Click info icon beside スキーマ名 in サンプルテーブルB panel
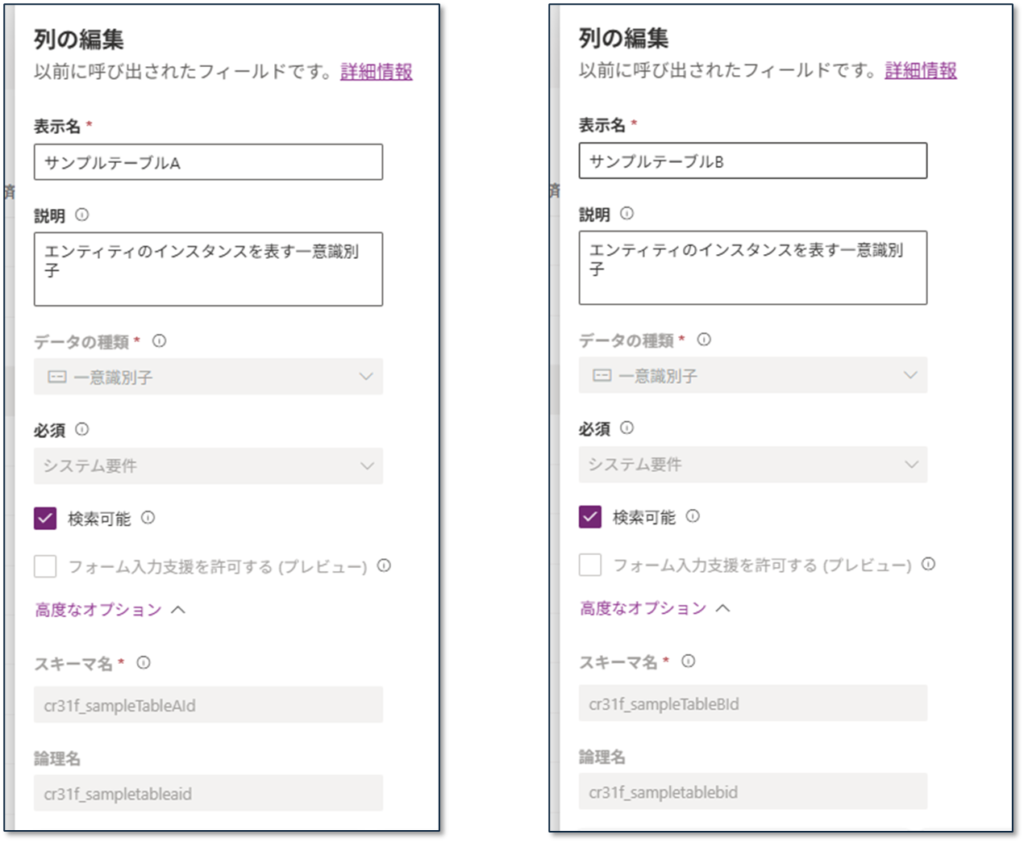Image resolution: width=1024 pixels, height=843 pixels. (688, 662)
